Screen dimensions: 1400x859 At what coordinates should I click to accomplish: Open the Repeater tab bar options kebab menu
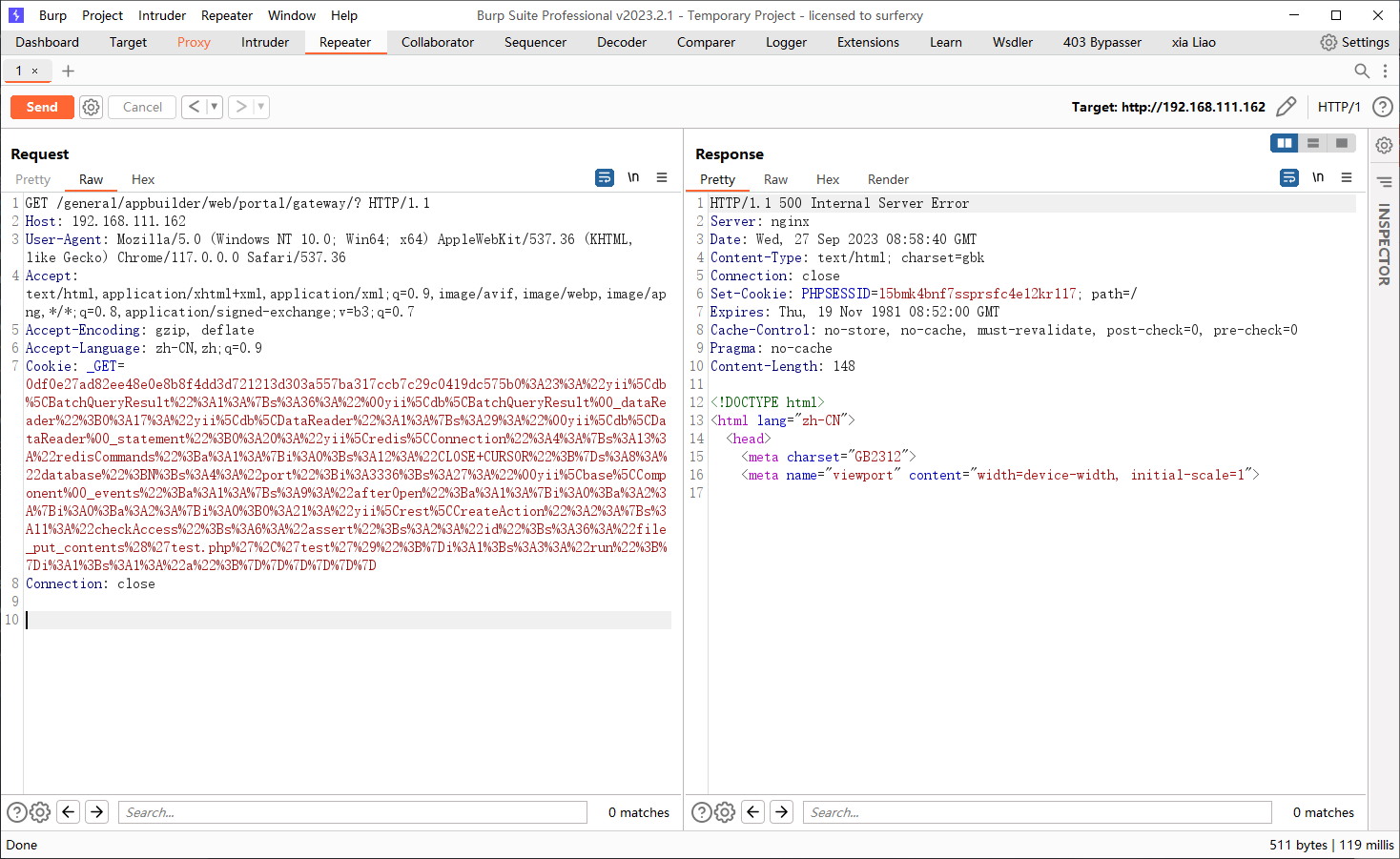pos(1385,71)
